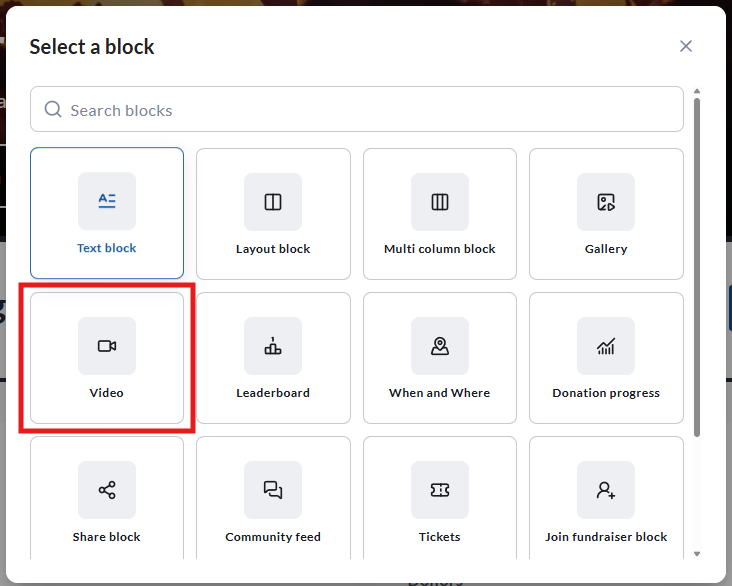
Task: Click the block list scrollbar thumb
Action: (697, 267)
